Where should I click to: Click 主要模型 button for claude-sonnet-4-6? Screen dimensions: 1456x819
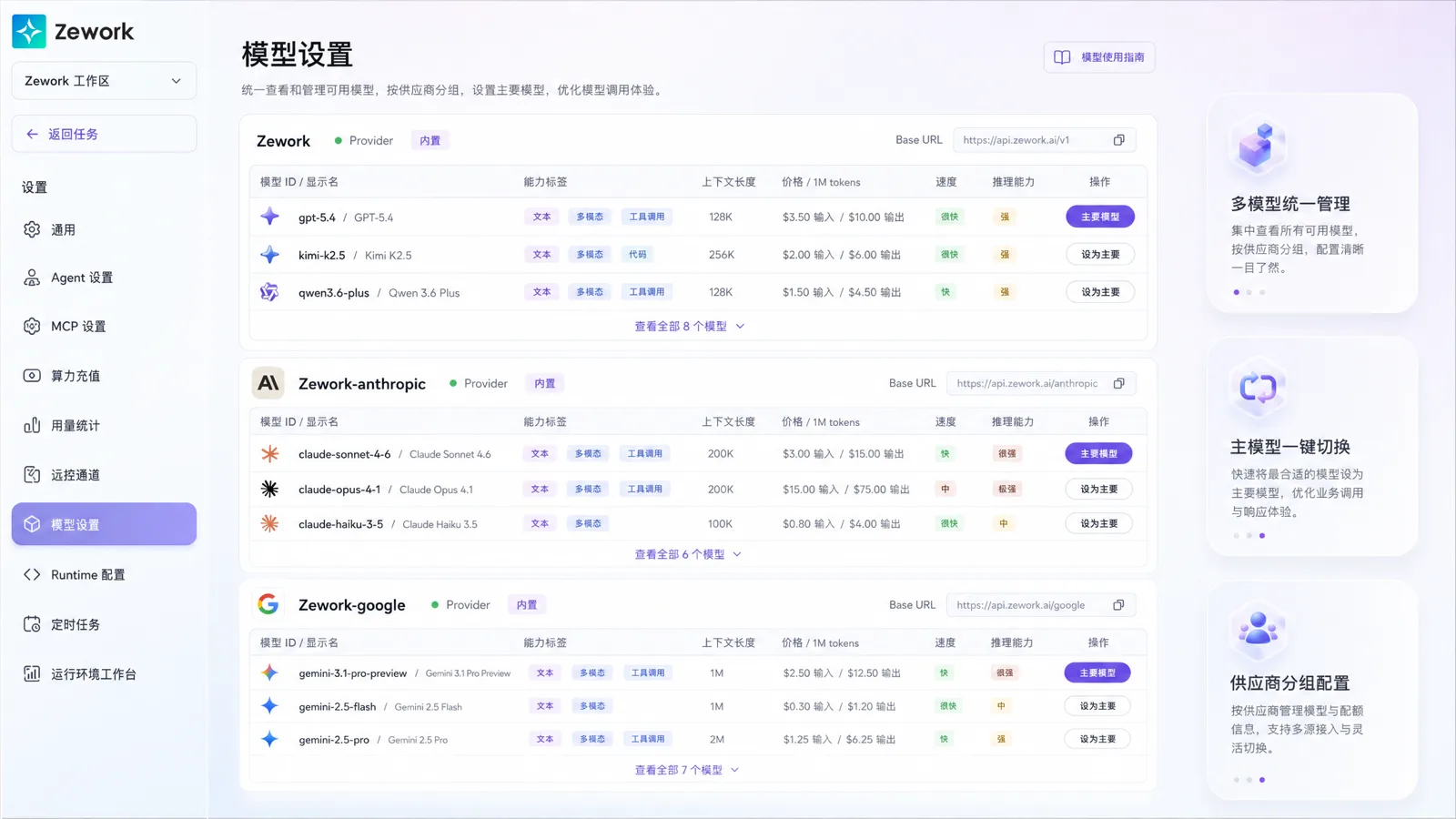click(x=1098, y=453)
